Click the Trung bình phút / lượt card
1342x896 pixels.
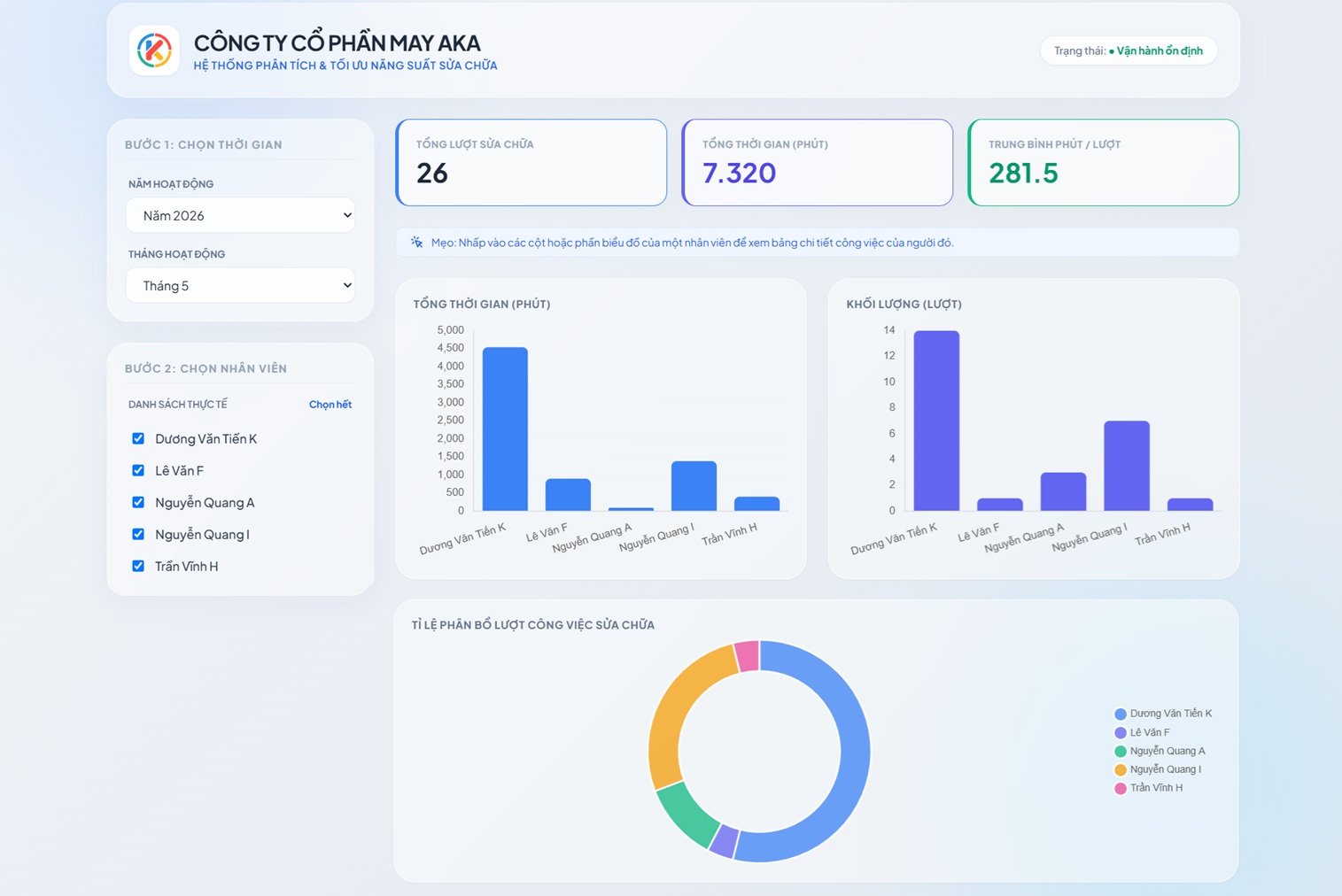click(x=1104, y=163)
